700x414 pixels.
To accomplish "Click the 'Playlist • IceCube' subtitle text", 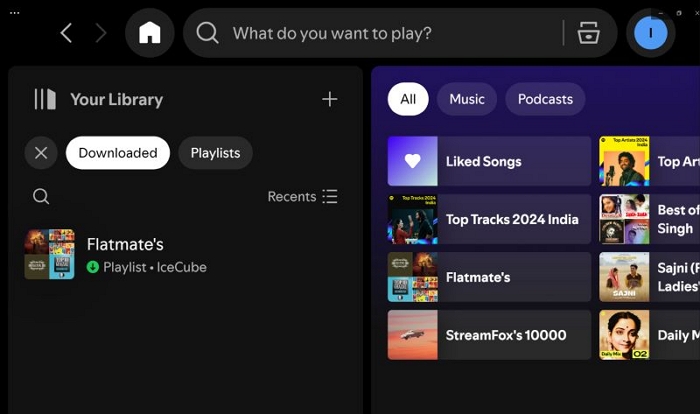I will point(155,267).
